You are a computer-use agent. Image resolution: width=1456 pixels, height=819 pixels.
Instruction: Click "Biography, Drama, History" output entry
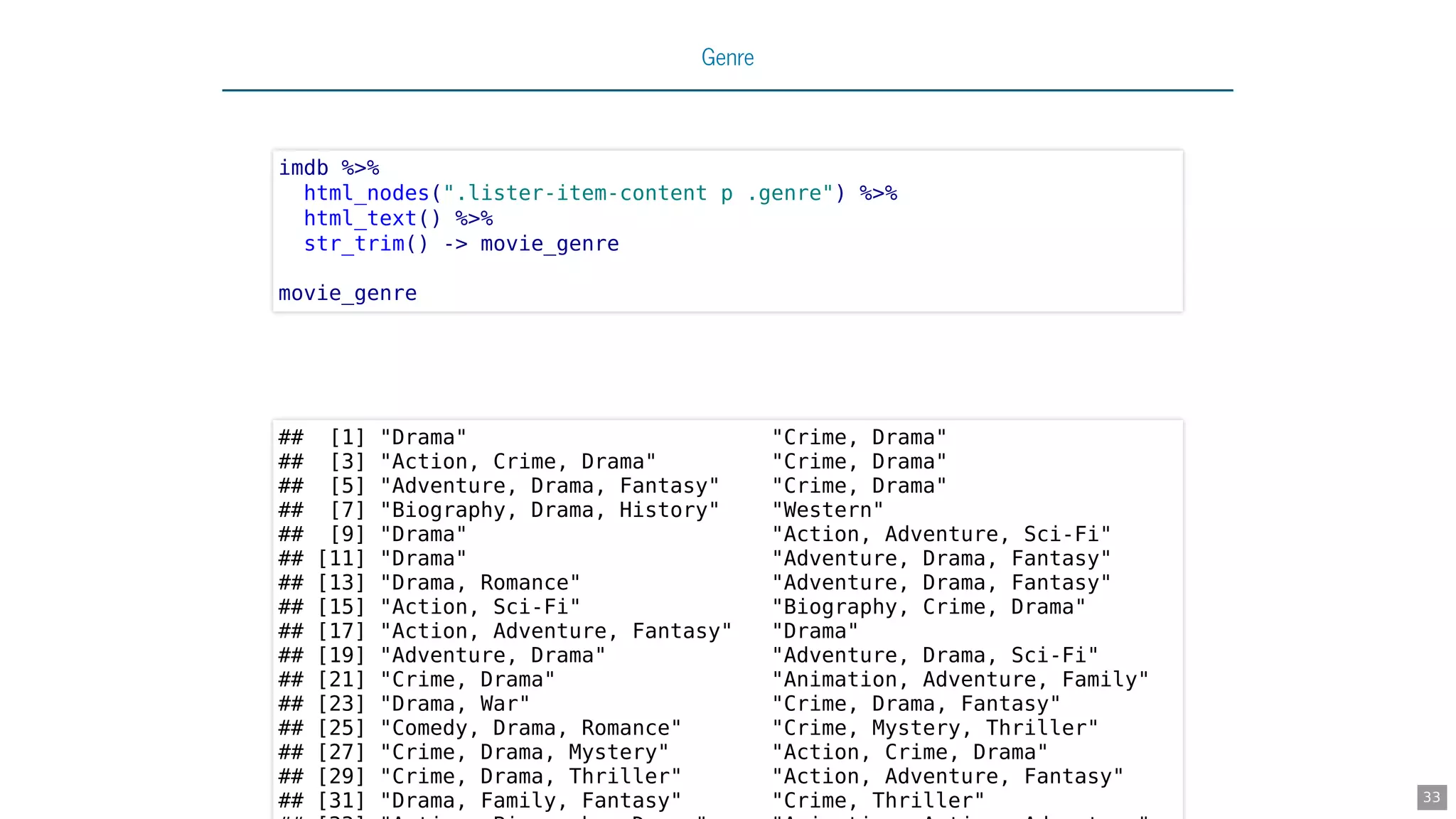point(550,510)
